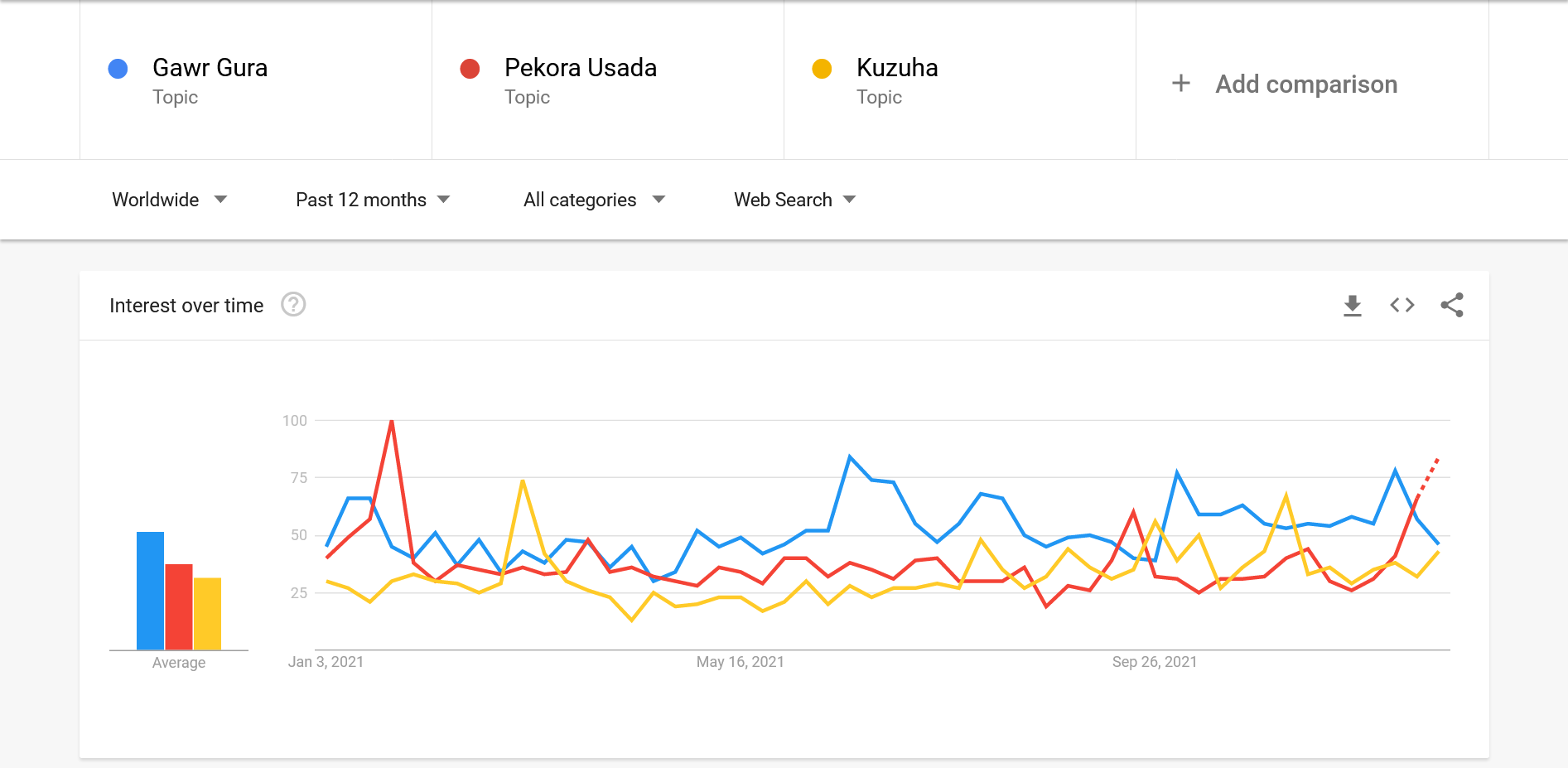
Task: Click the embed code icon
Action: click(x=1402, y=306)
